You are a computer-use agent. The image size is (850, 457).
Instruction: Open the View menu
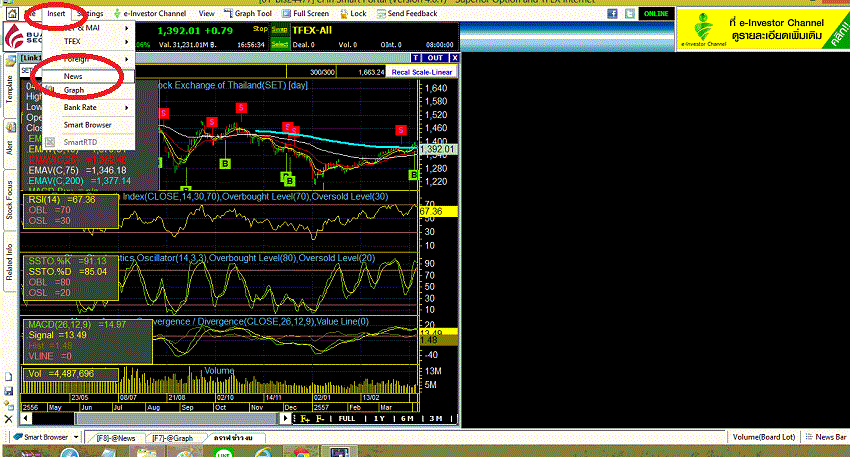pos(206,14)
